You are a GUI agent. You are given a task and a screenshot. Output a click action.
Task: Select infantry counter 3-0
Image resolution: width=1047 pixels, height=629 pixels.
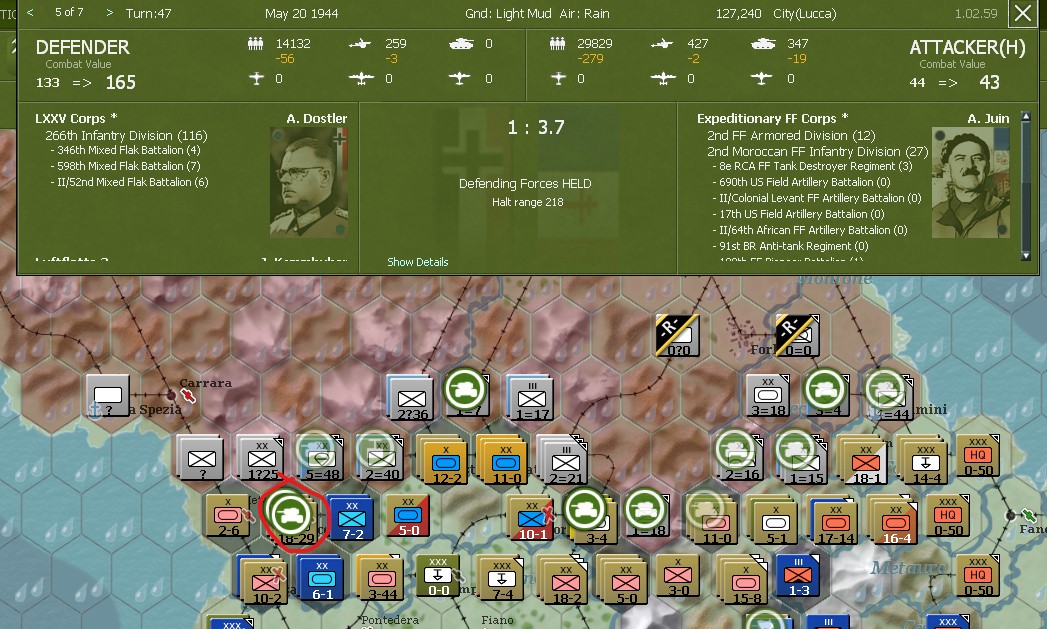coord(678,576)
